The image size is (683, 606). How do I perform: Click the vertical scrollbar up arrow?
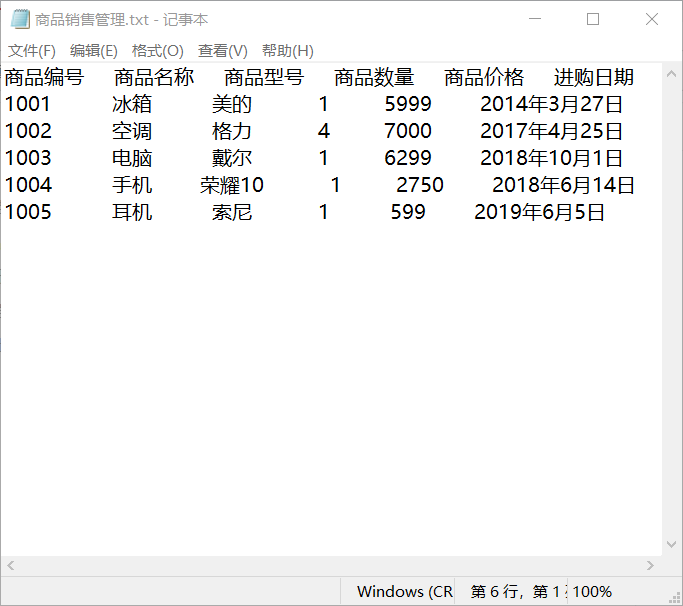[x=671, y=74]
